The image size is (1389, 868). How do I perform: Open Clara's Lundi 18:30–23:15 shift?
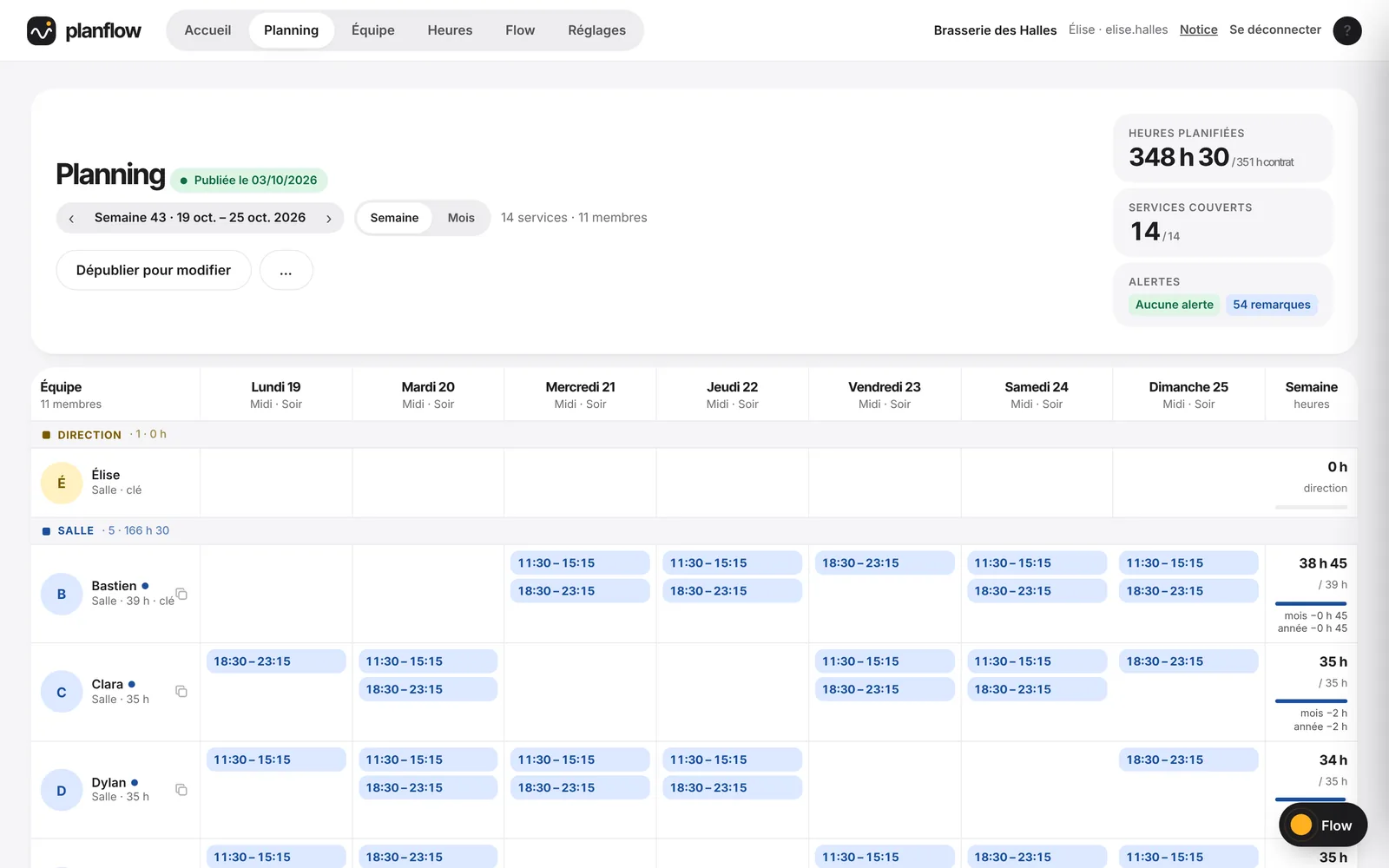[275, 661]
